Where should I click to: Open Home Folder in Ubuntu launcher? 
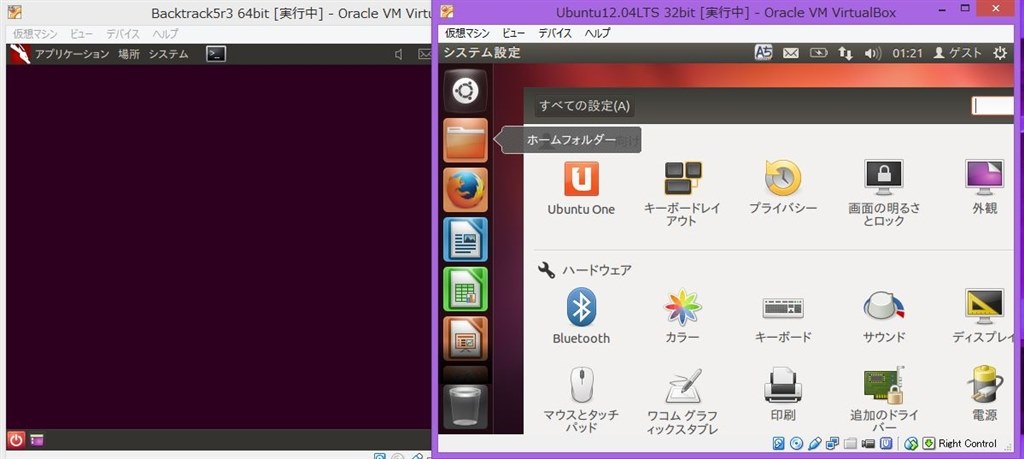(466, 140)
